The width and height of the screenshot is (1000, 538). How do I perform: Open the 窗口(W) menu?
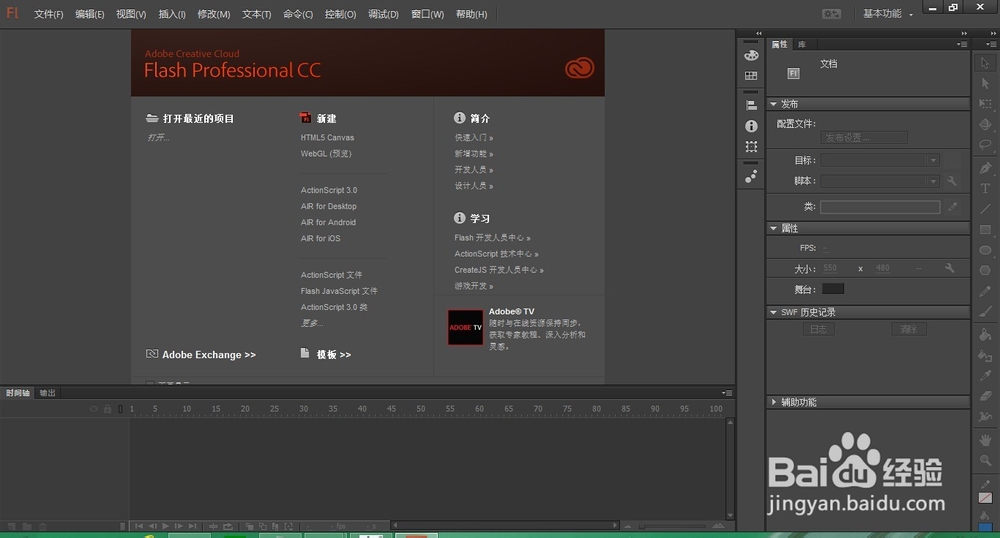pyautogui.click(x=427, y=14)
